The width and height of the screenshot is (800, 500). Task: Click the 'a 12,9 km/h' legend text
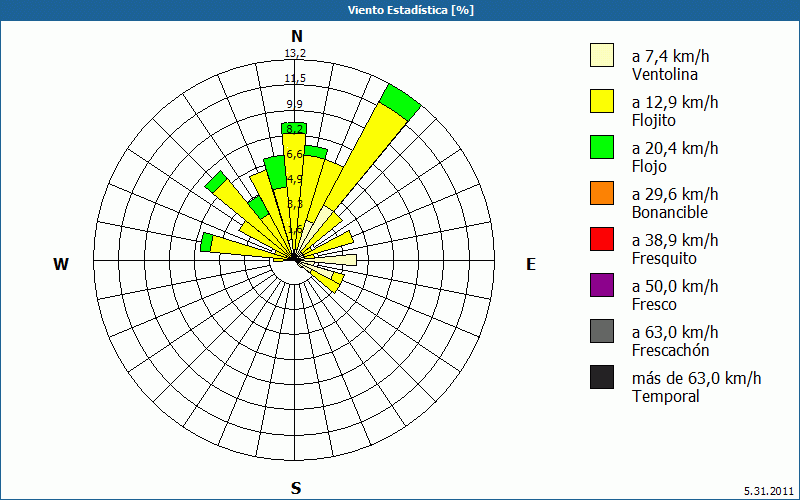click(675, 102)
